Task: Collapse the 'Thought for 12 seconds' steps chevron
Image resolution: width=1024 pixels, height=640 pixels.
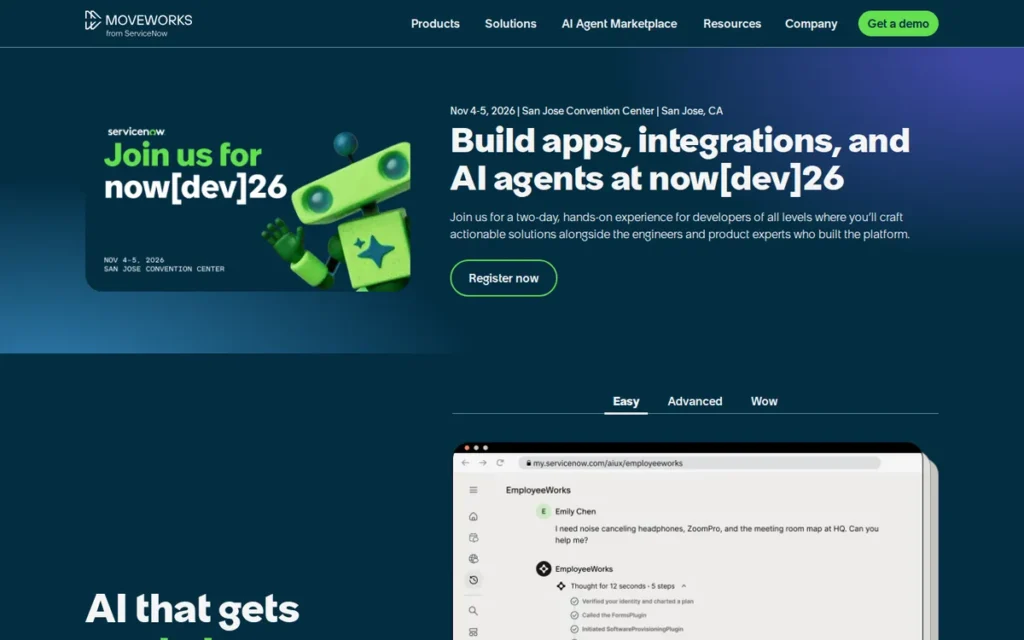Action: [x=684, y=586]
